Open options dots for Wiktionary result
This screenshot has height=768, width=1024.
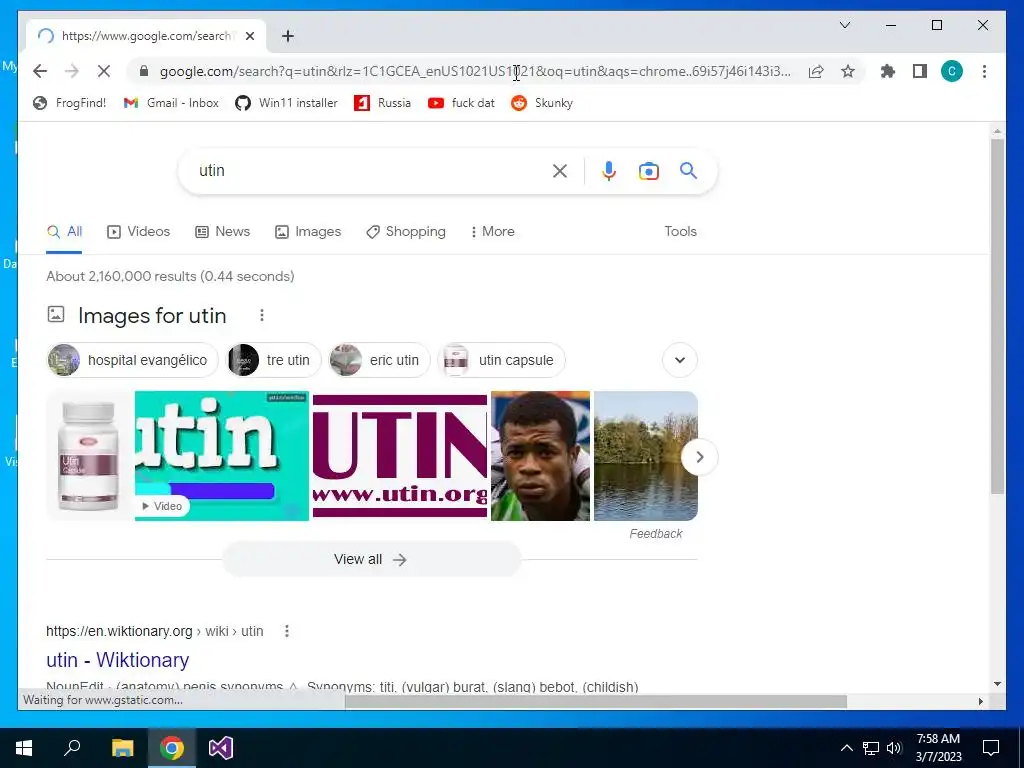click(x=287, y=631)
